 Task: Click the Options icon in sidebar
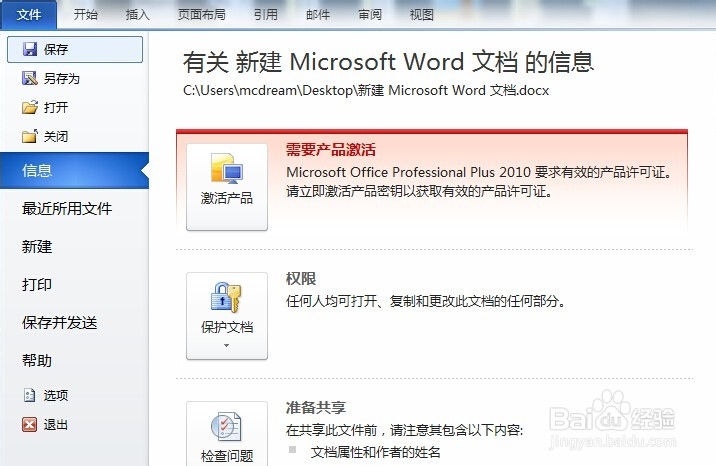point(30,395)
